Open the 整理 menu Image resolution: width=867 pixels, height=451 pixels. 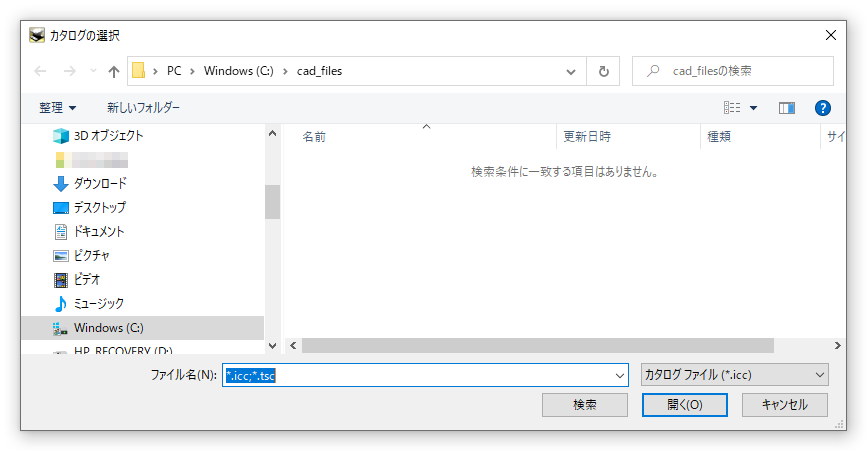pyautogui.click(x=58, y=108)
